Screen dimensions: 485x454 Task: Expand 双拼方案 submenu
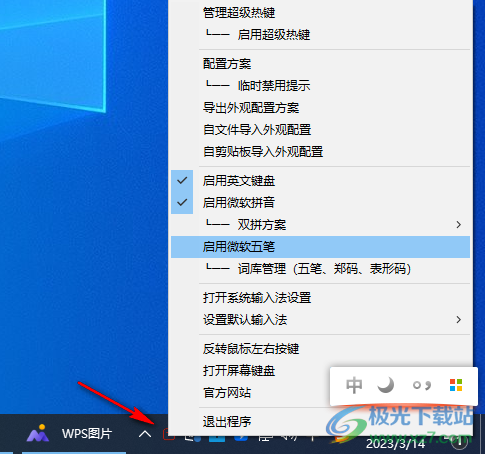(320, 225)
